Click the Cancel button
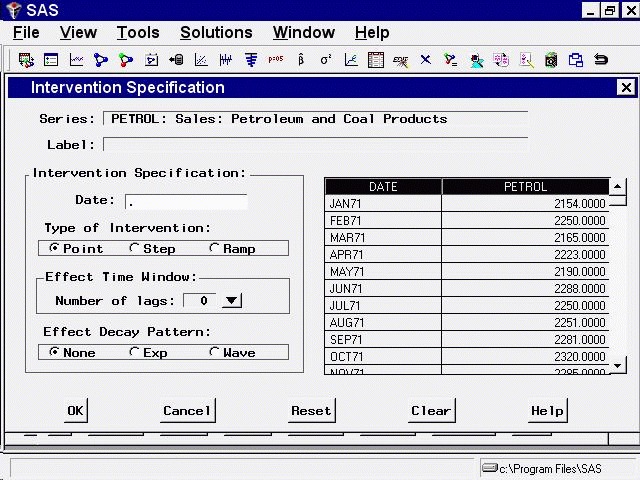 click(187, 410)
